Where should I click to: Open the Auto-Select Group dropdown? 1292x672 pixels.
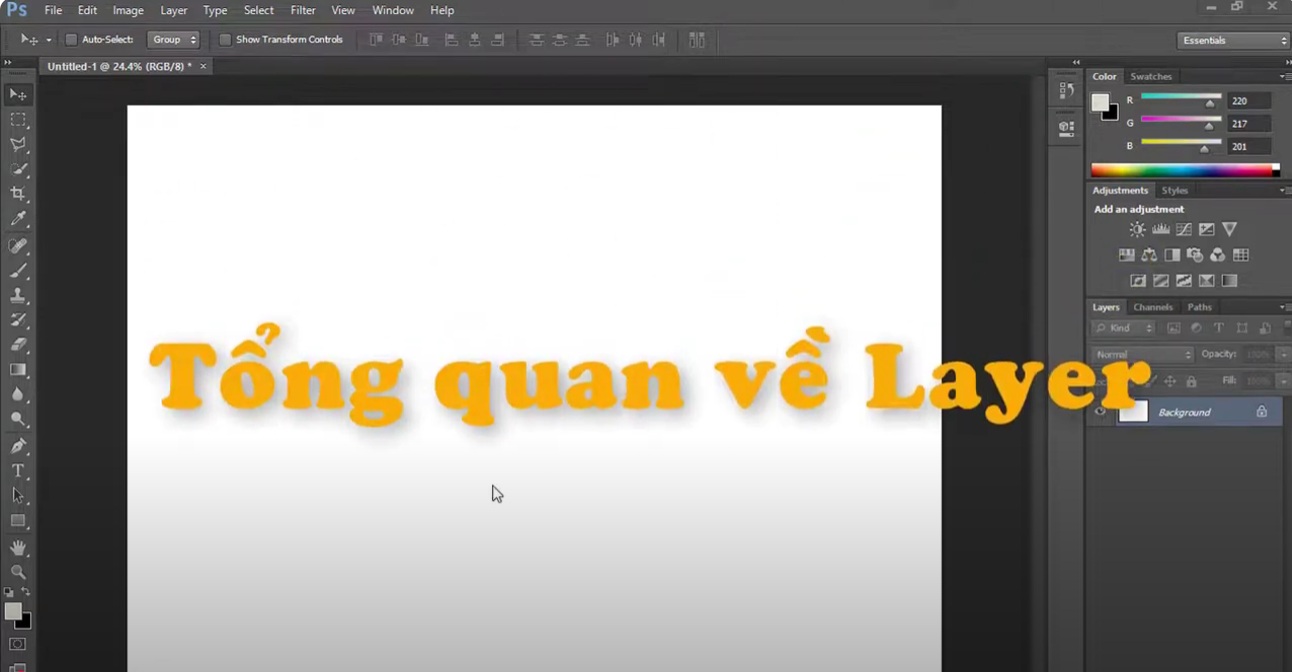(x=174, y=39)
